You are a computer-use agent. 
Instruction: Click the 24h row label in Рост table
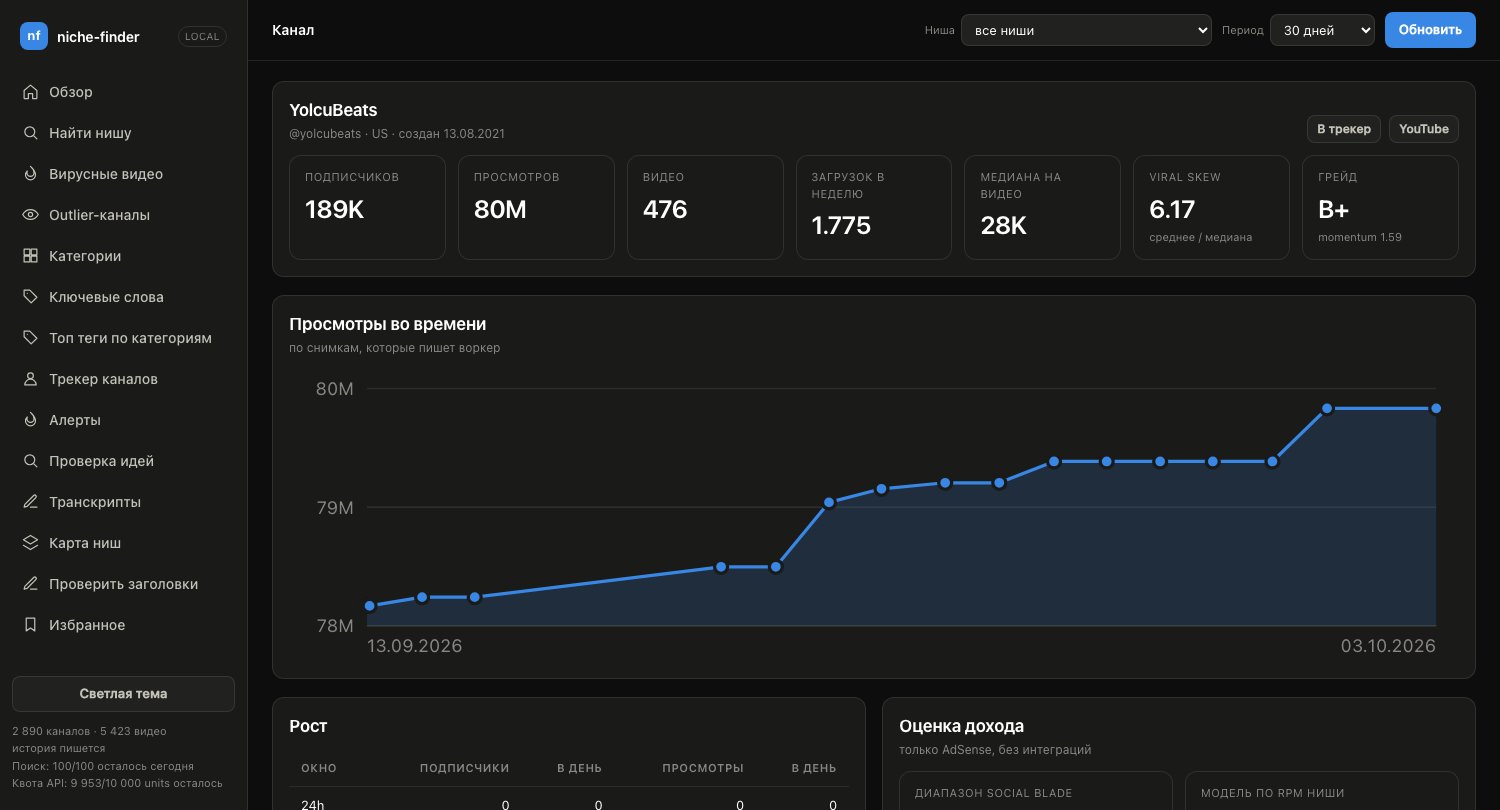click(313, 805)
